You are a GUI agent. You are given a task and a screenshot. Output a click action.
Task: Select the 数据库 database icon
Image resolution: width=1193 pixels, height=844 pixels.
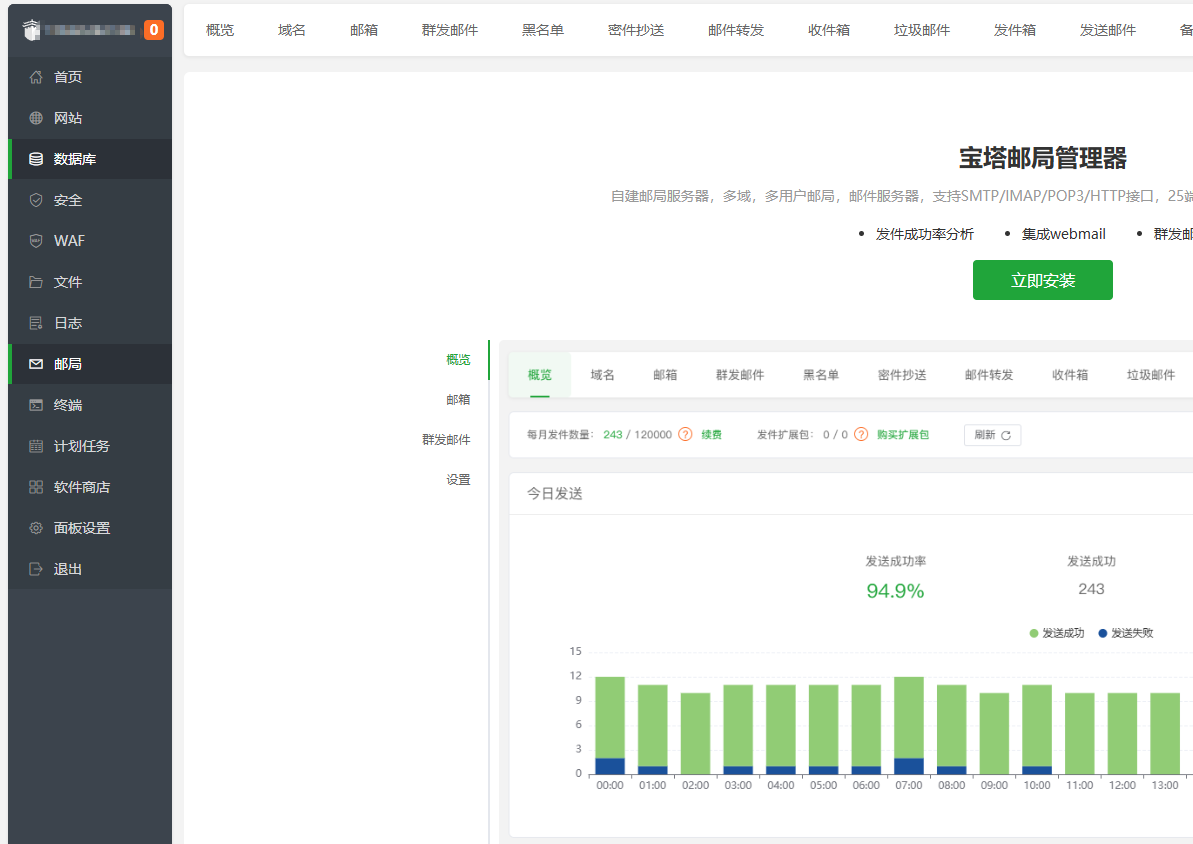point(36,159)
